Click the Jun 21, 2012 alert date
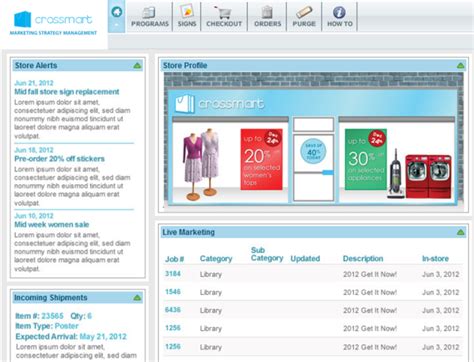This screenshot has height=362, width=474. 34,83
